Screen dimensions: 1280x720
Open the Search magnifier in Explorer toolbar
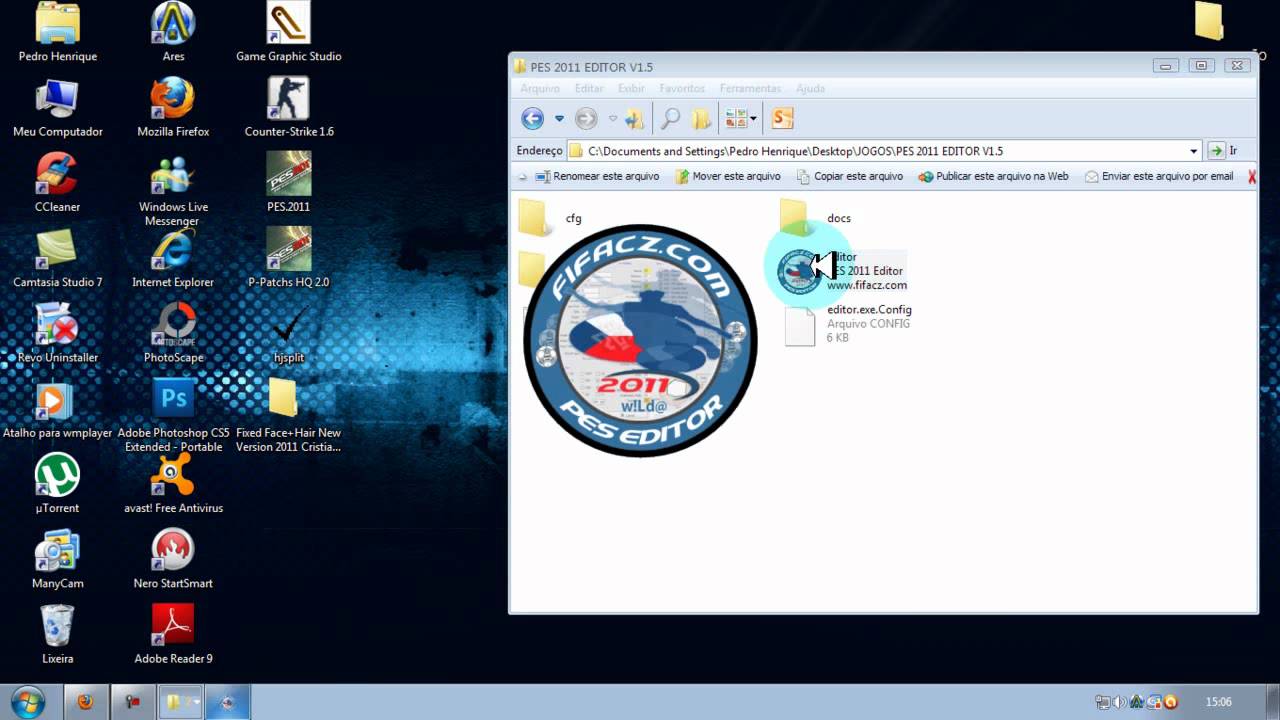tap(670, 119)
